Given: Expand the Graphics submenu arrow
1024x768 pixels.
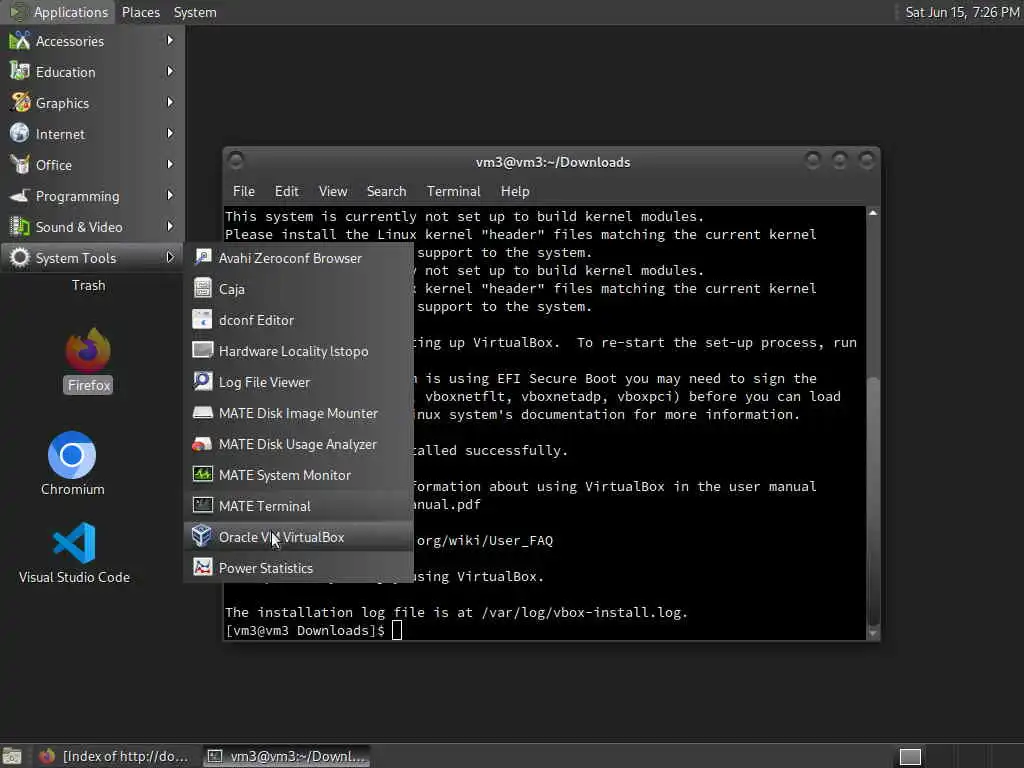Looking at the screenshot, I should click(x=170, y=103).
